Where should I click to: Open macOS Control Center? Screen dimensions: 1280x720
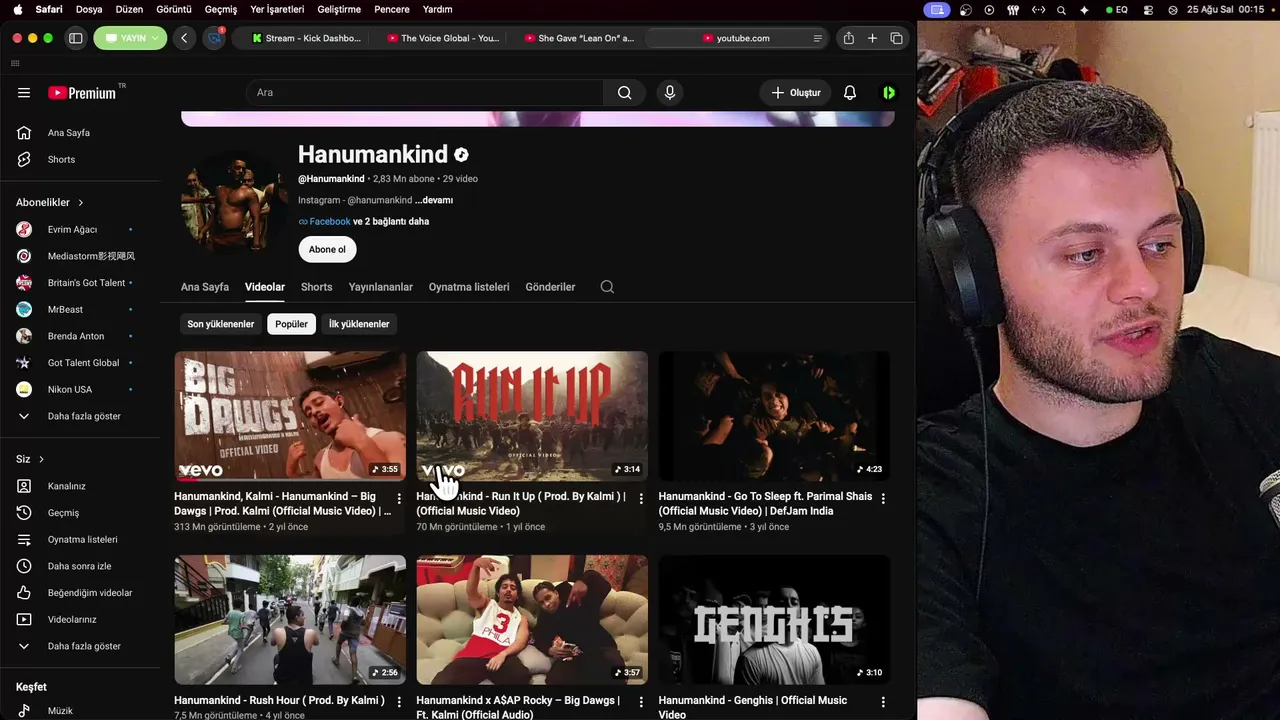1148,10
